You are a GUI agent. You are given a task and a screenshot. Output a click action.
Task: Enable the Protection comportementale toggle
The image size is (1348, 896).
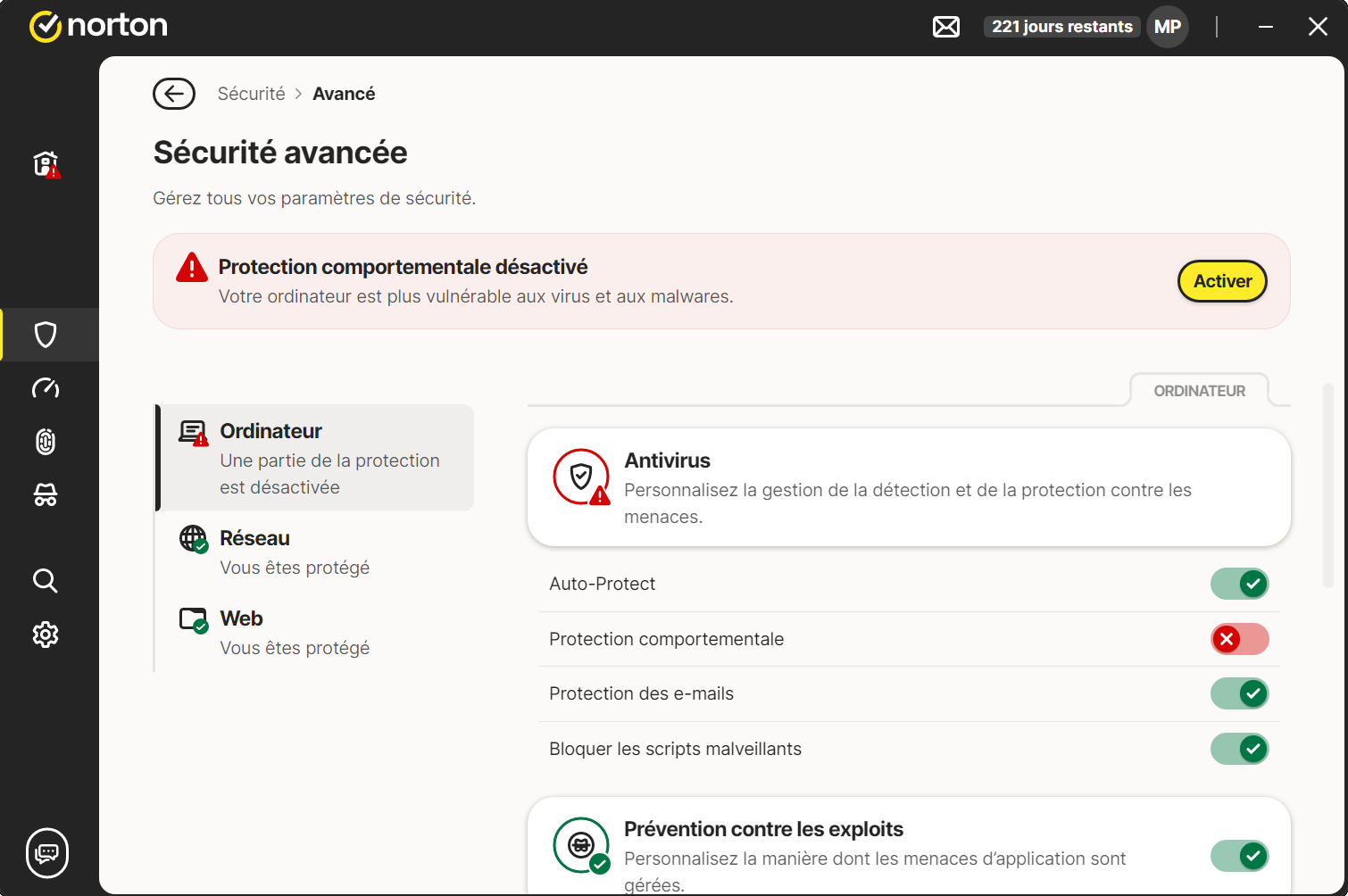tap(1239, 639)
